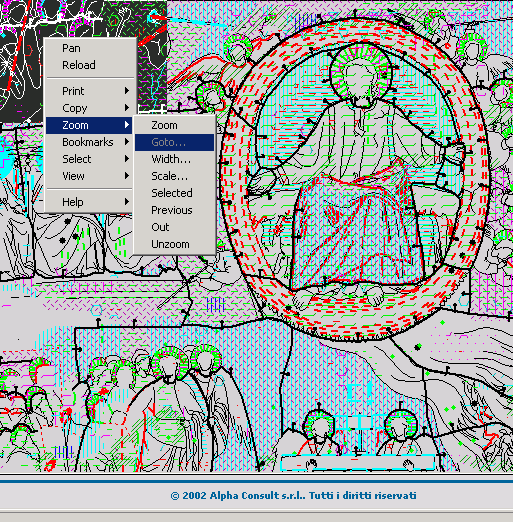Expand the Copy submenu arrow
Viewport: 513px width, 522px height.
pyautogui.click(x=127, y=108)
